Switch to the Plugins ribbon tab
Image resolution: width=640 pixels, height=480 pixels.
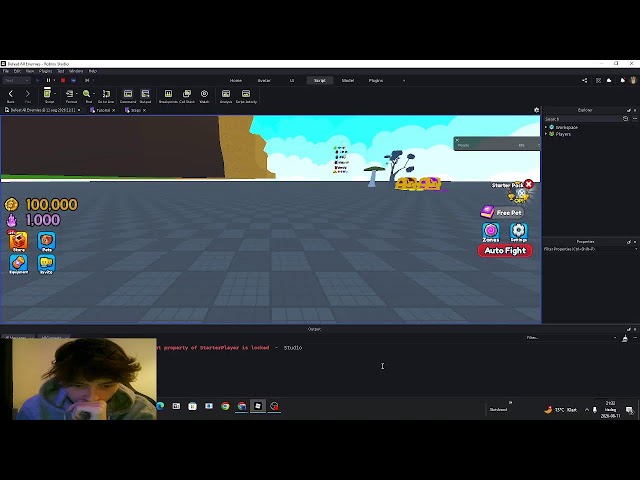[x=376, y=80]
